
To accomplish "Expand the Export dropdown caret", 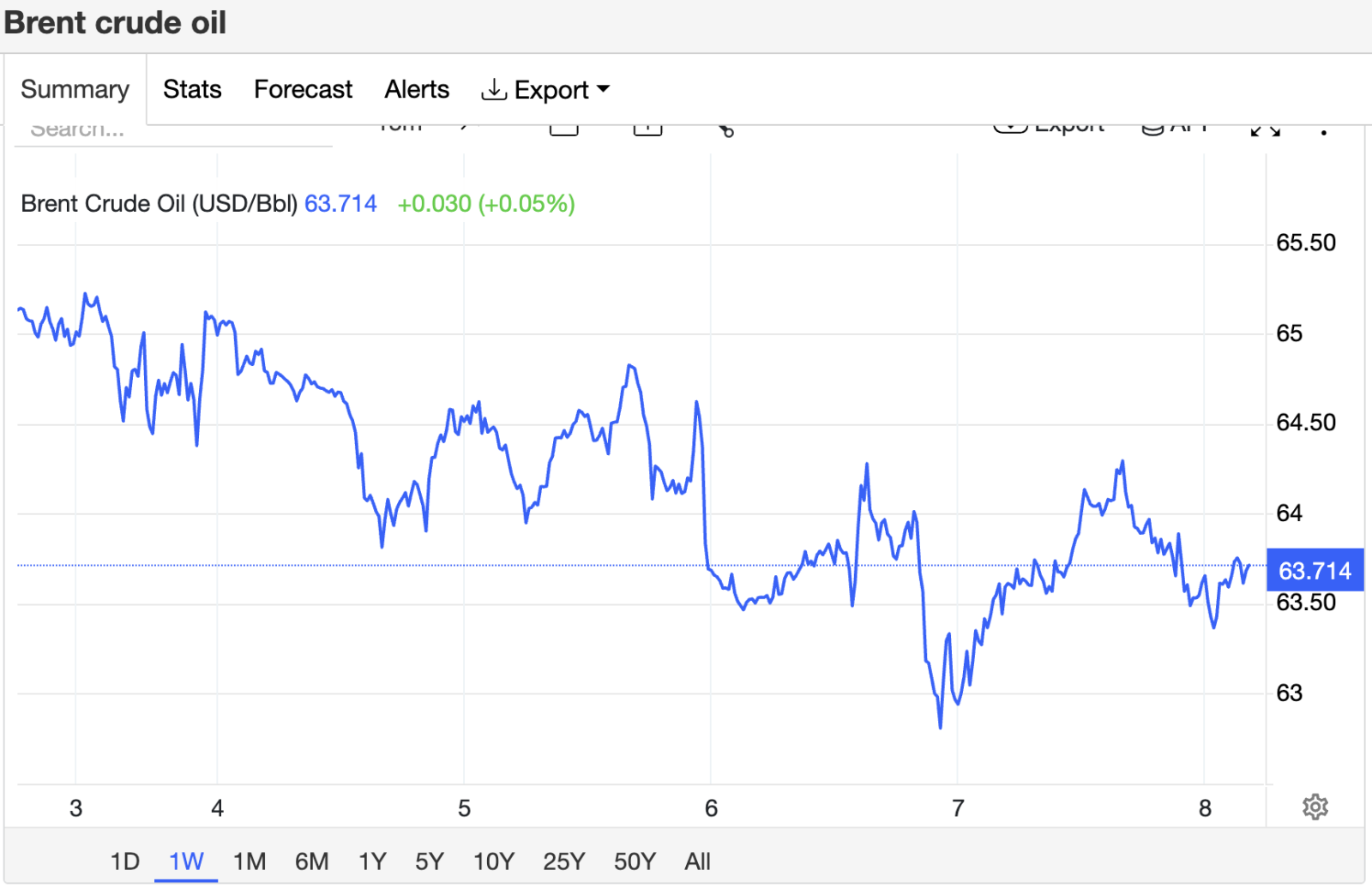I will click(x=604, y=89).
